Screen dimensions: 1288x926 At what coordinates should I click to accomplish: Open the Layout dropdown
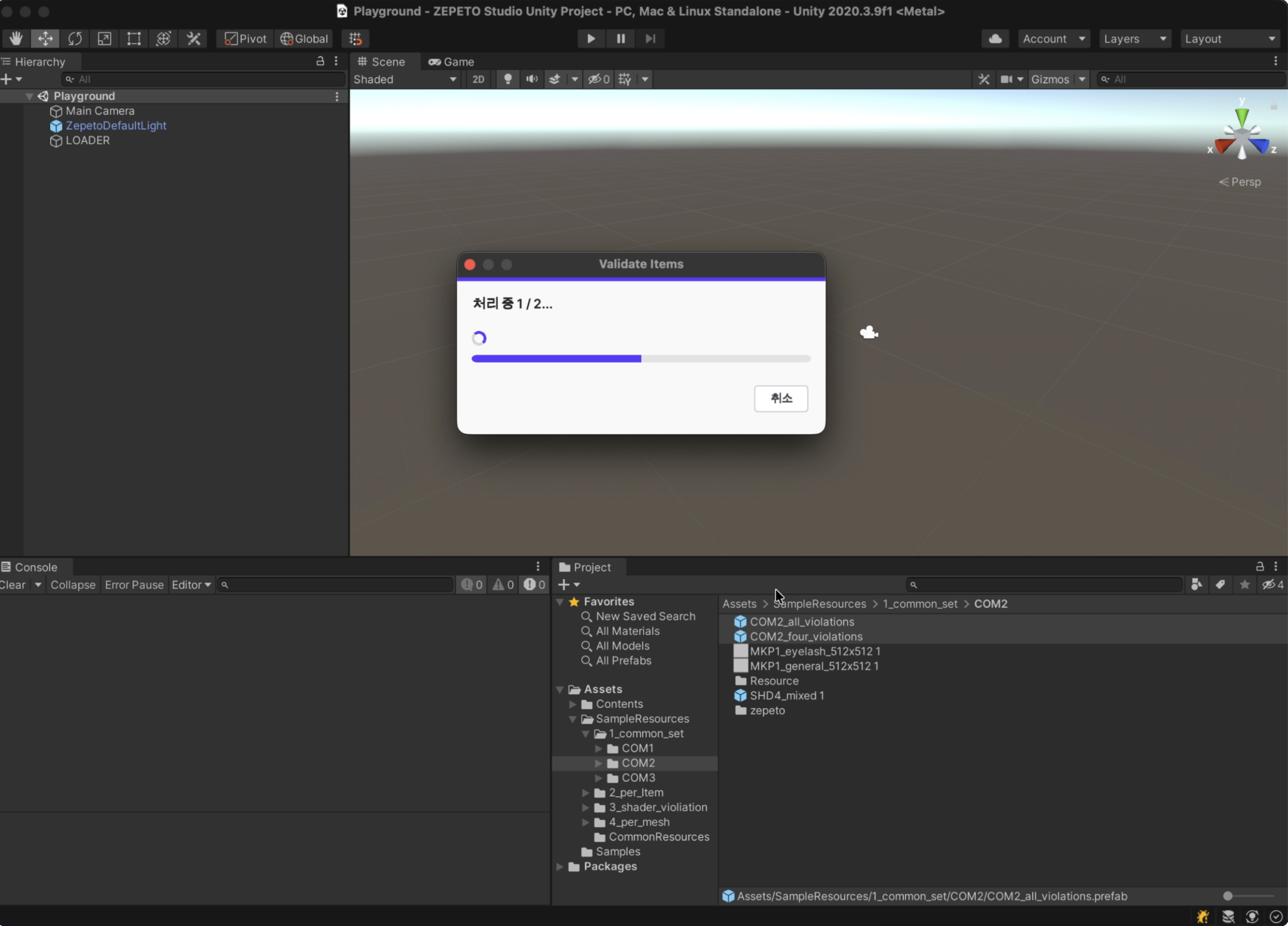pyautogui.click(x=1230, y=39)
